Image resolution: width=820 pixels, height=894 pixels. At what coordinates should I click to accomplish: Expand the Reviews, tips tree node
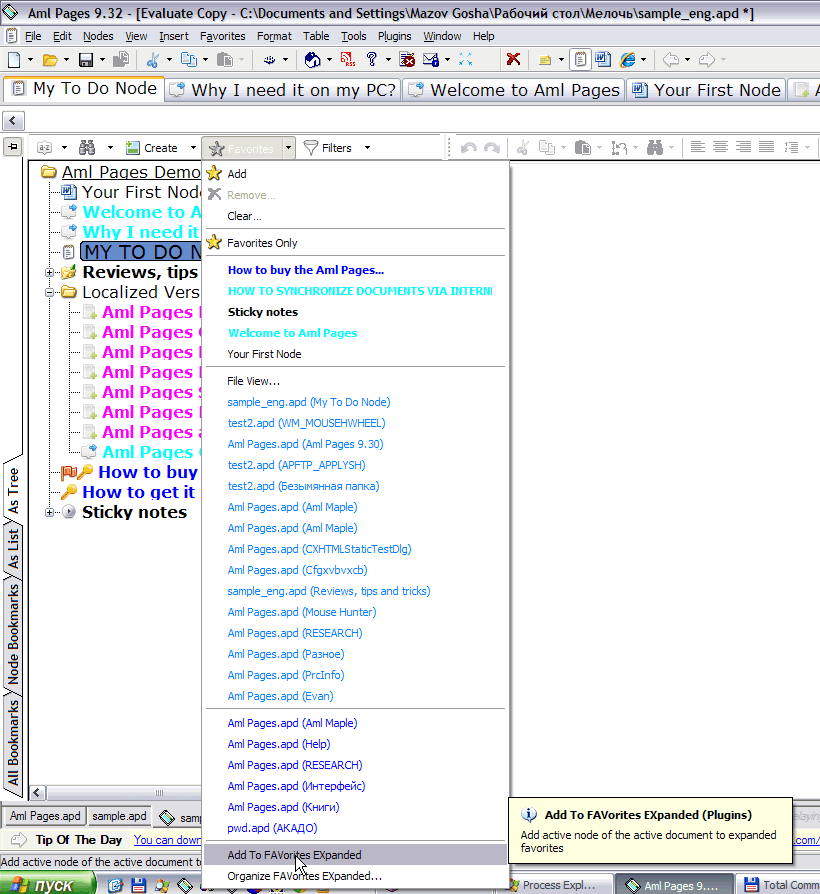(x=50, y=273)
